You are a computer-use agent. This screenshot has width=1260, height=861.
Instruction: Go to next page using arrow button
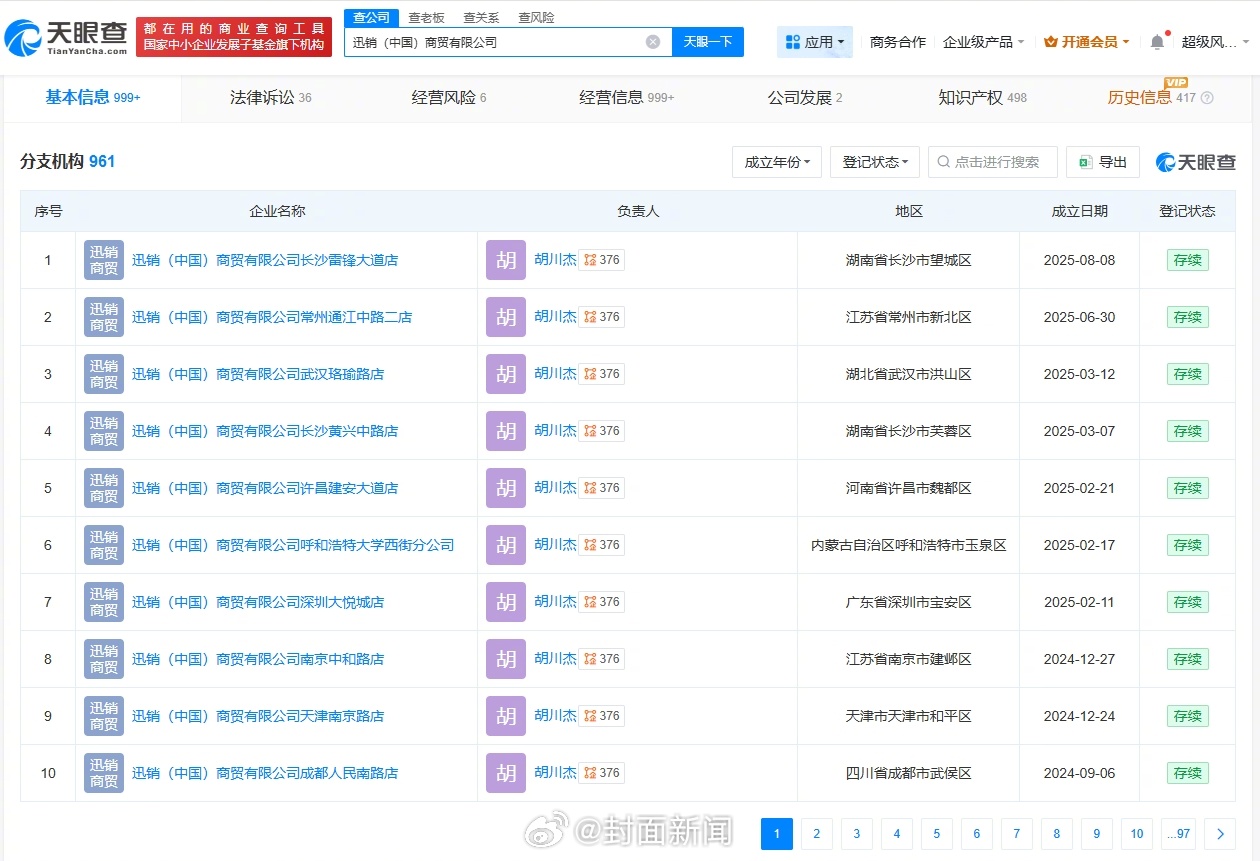tap(1219, 834)
